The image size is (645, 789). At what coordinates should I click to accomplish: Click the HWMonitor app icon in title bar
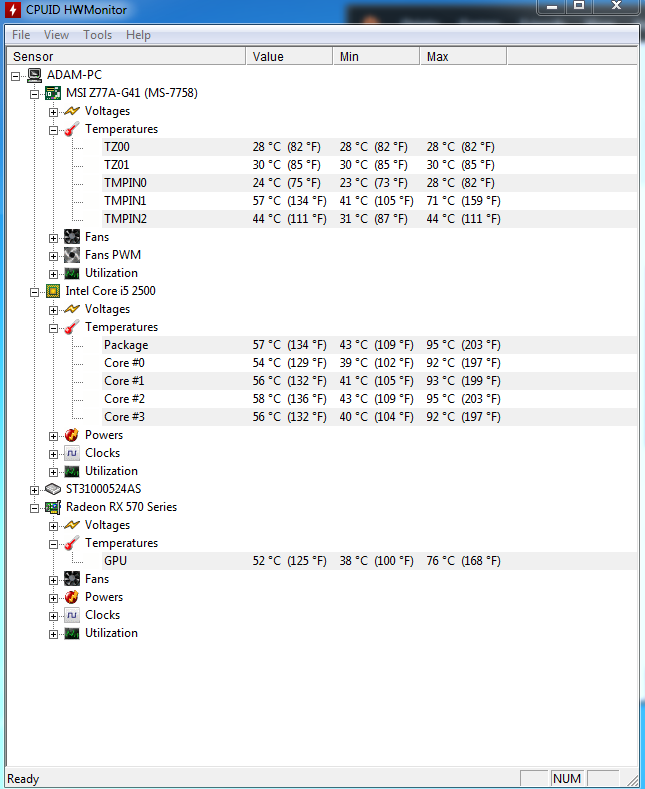(13, 10)
